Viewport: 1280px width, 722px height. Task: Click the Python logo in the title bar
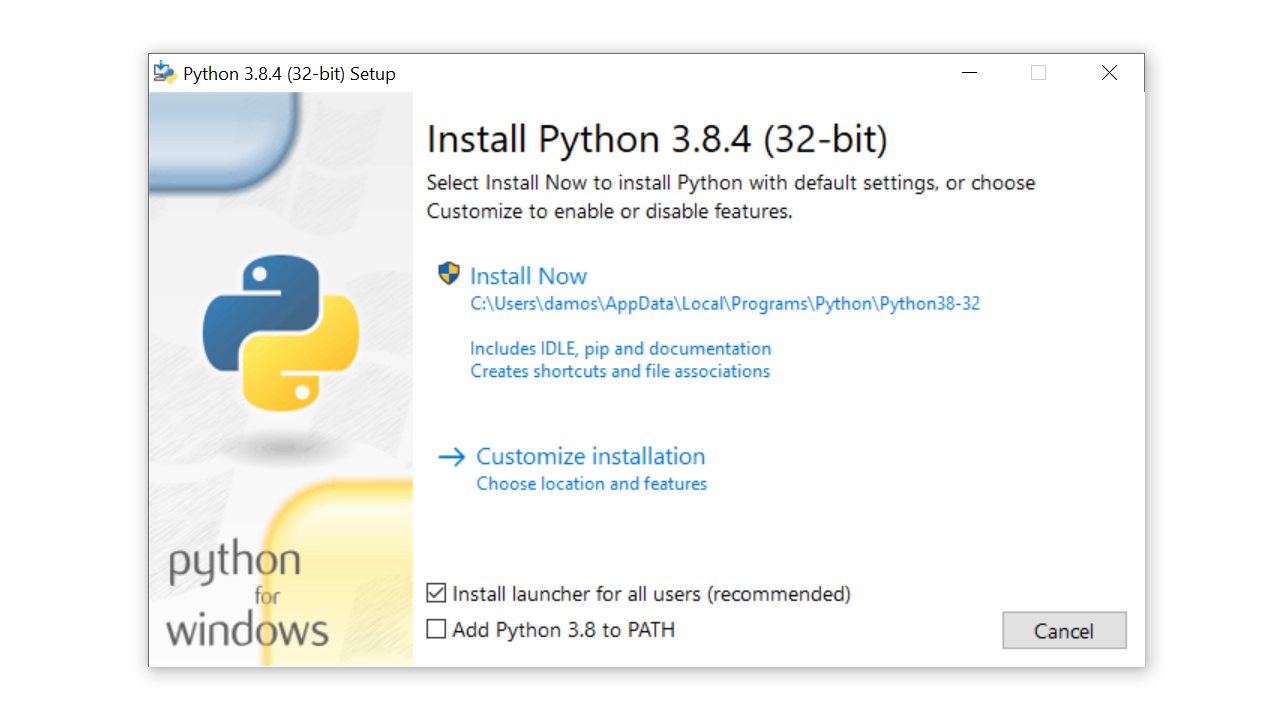click(165, 72)
